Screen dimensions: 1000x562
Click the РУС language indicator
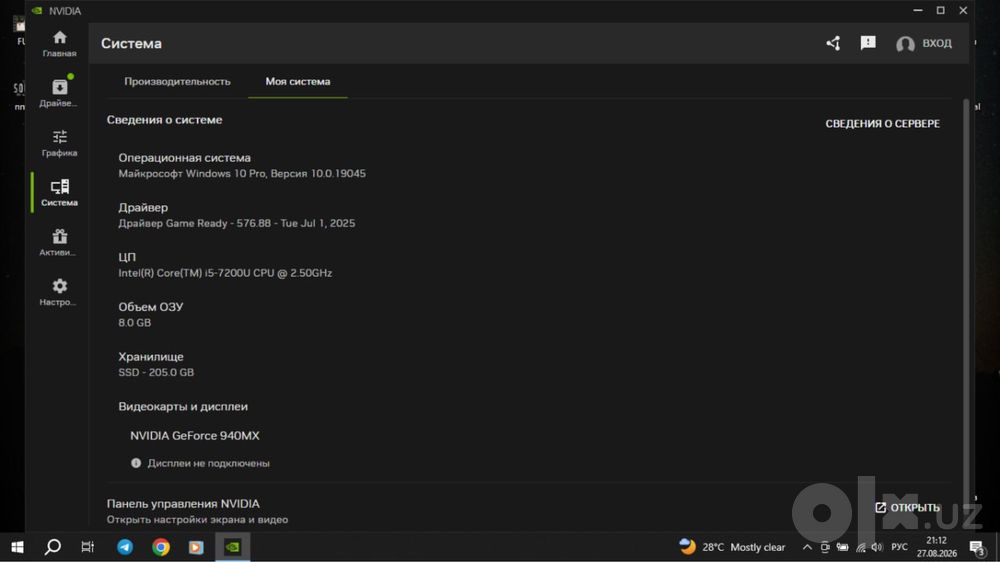coord(899,547)
